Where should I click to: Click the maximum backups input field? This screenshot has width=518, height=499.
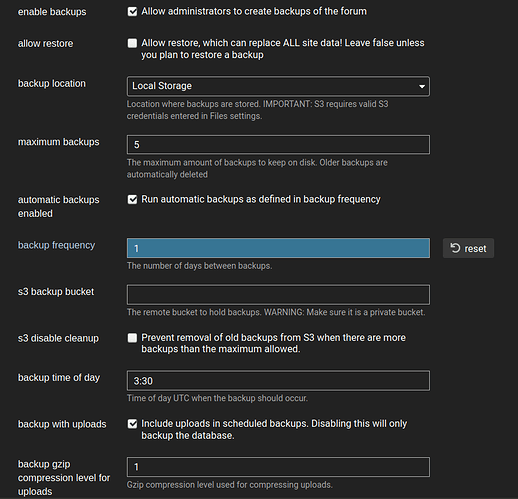278,145
